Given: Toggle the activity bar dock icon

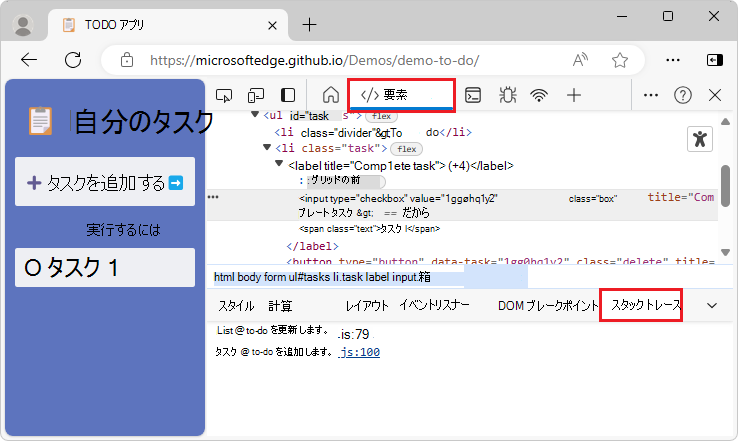Looking at the screenshot, I should 288,95.
